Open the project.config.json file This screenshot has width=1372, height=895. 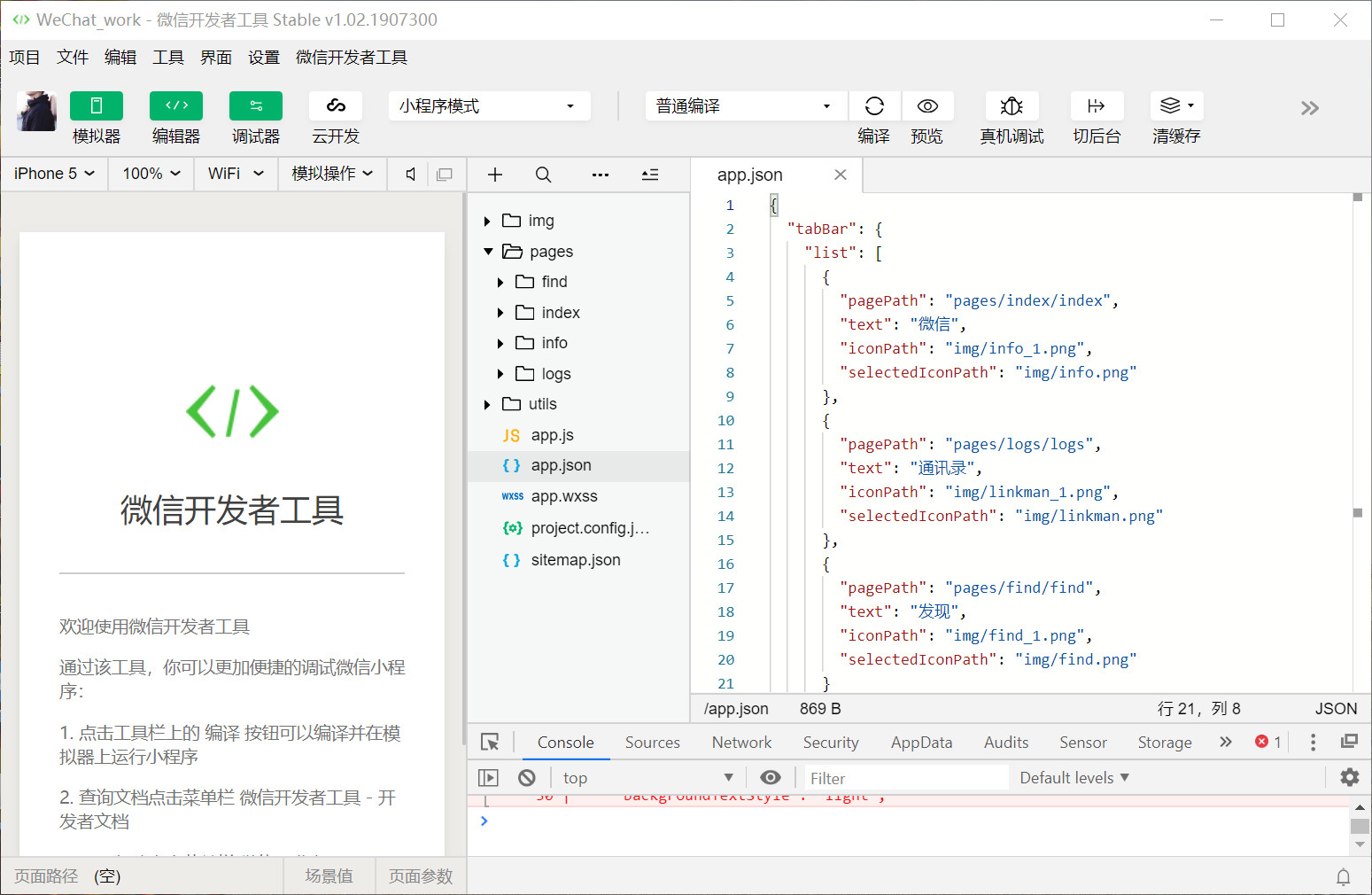pyautogui.click(x=578, y=528)
